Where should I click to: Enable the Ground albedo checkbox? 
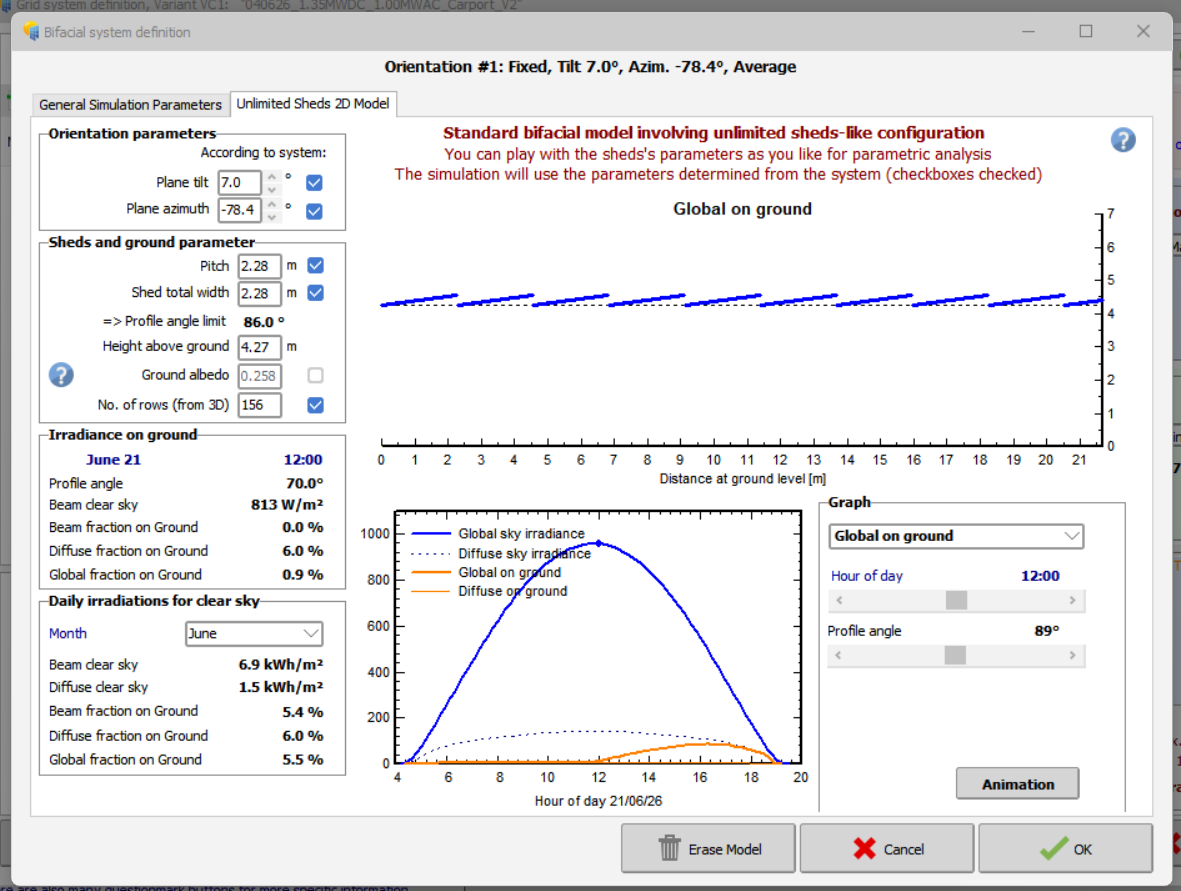(315, 376)
